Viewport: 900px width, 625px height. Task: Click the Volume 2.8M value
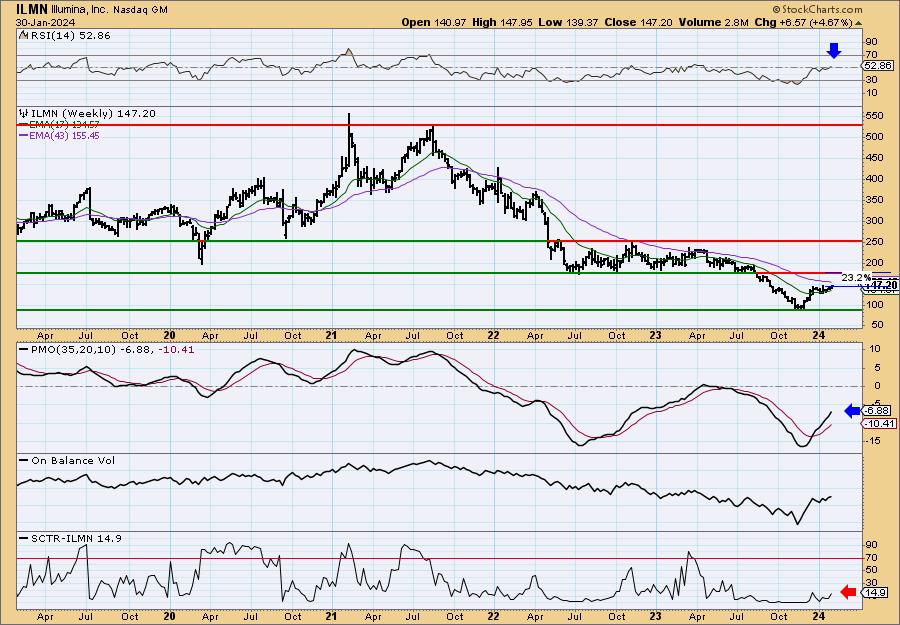(x=713, y=22)
